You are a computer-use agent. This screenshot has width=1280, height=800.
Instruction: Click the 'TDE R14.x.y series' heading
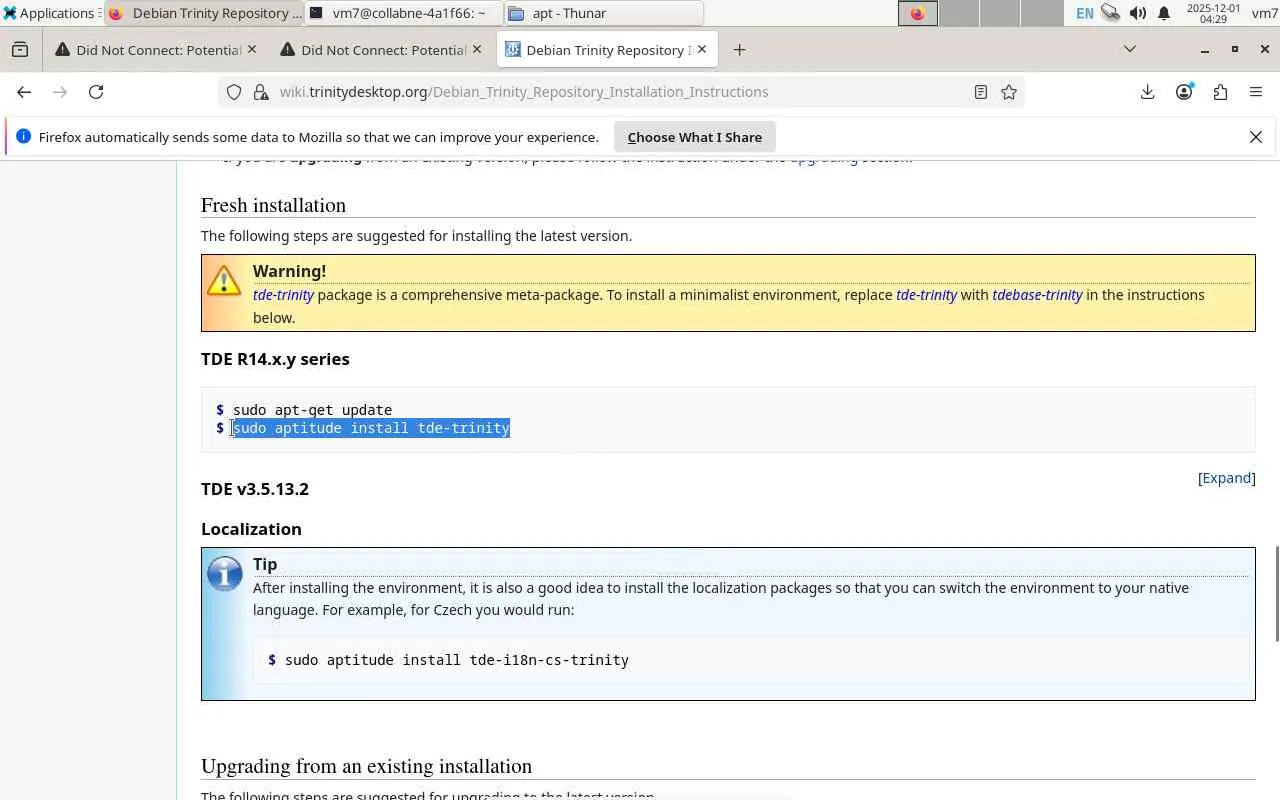tap(275, 359)
